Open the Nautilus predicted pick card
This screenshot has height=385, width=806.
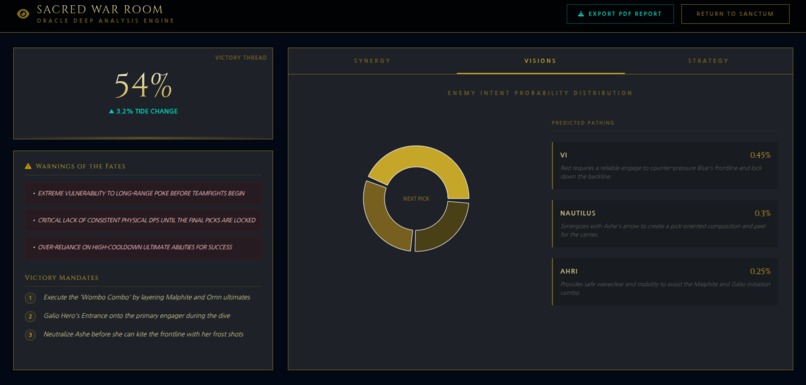[x=665, y=224]
